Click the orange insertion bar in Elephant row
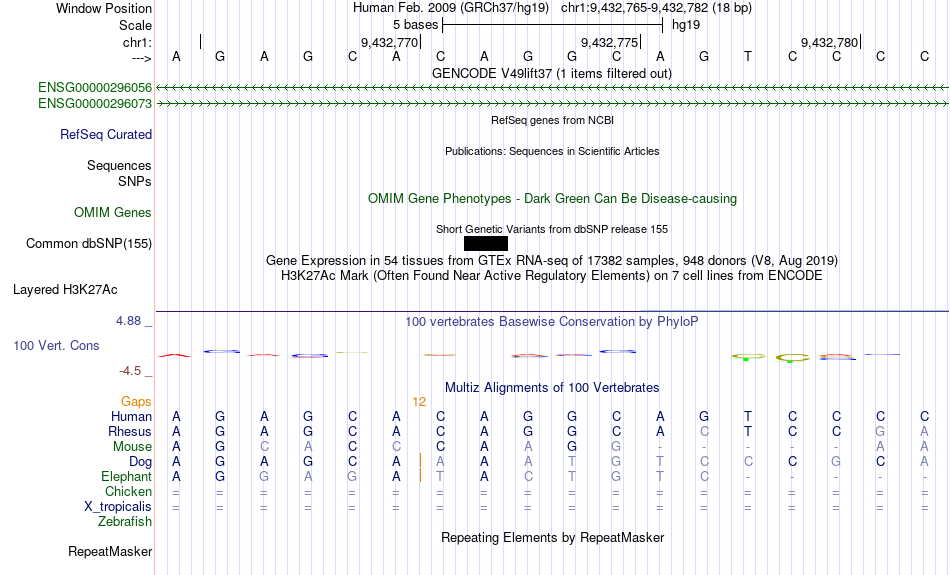950x575 pixels. click(420, 475)
